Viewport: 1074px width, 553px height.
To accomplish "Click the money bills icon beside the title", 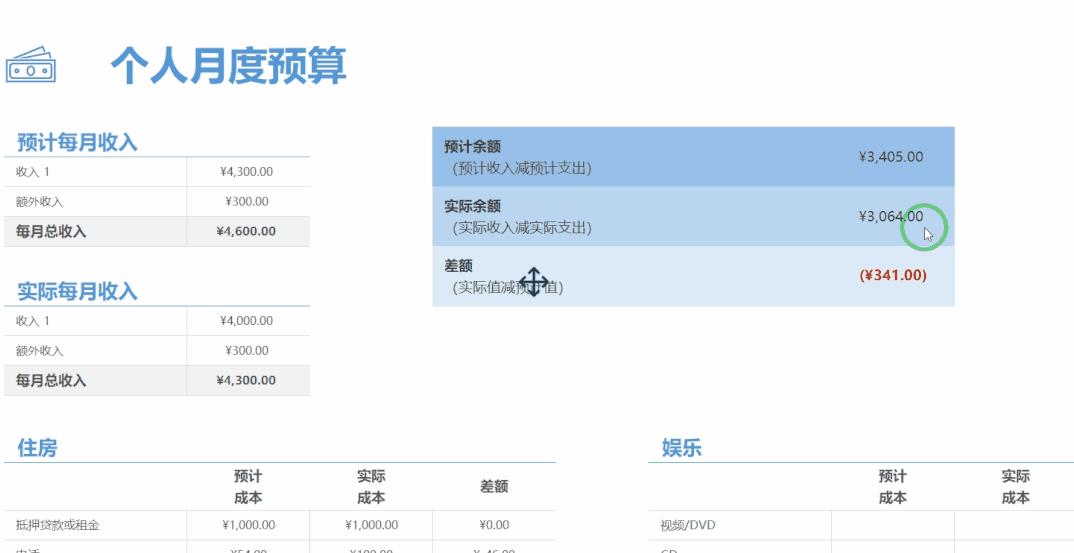I will click(x=30, y=66).
